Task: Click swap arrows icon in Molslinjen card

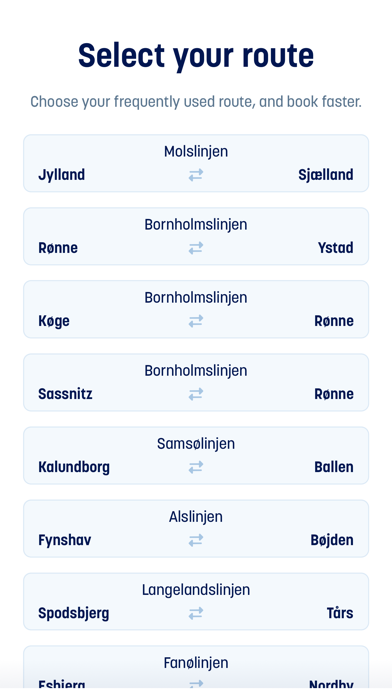Action: 196,175
